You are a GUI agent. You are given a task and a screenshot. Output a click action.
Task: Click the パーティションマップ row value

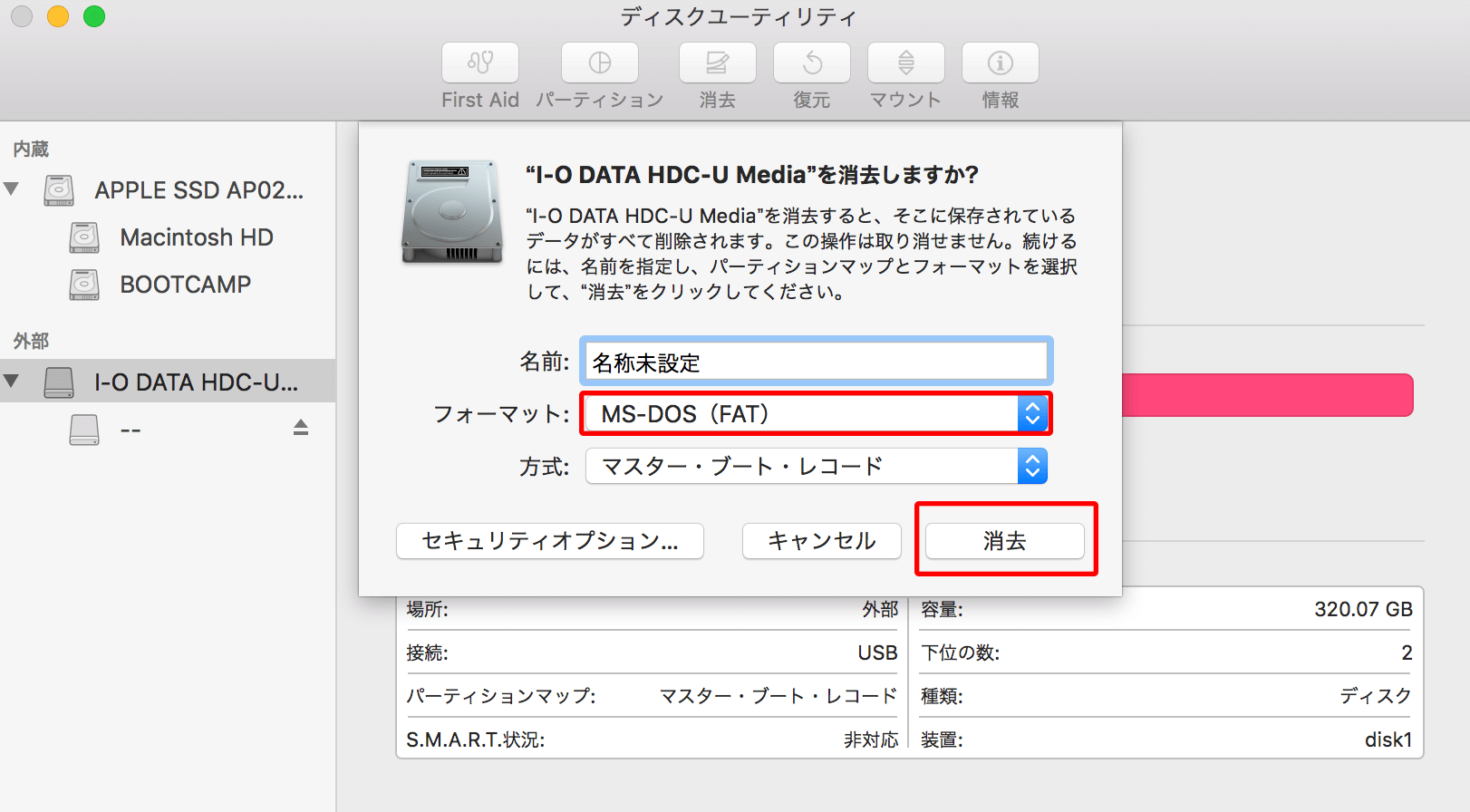pyautogui.click(x=779, y=696)
